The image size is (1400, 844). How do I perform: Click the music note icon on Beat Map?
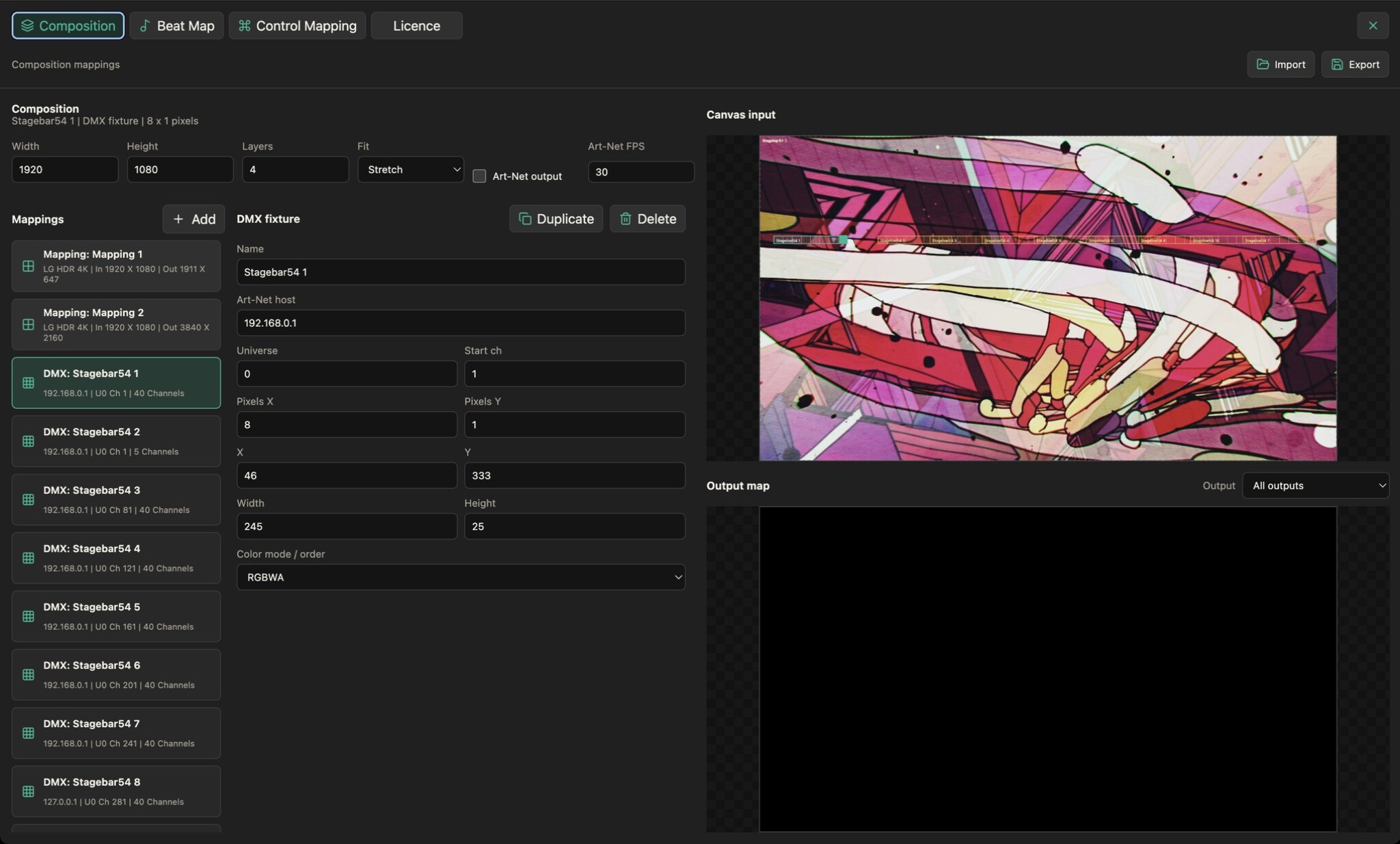[x=145, y=25]
